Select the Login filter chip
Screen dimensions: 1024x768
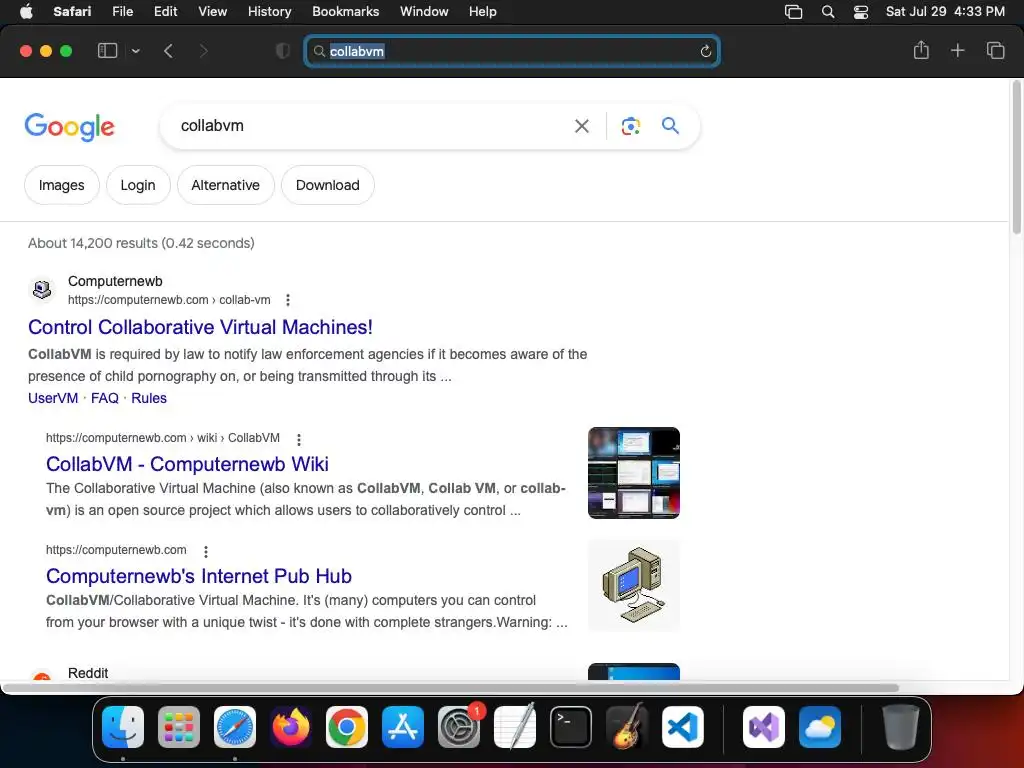coord(138,185)
